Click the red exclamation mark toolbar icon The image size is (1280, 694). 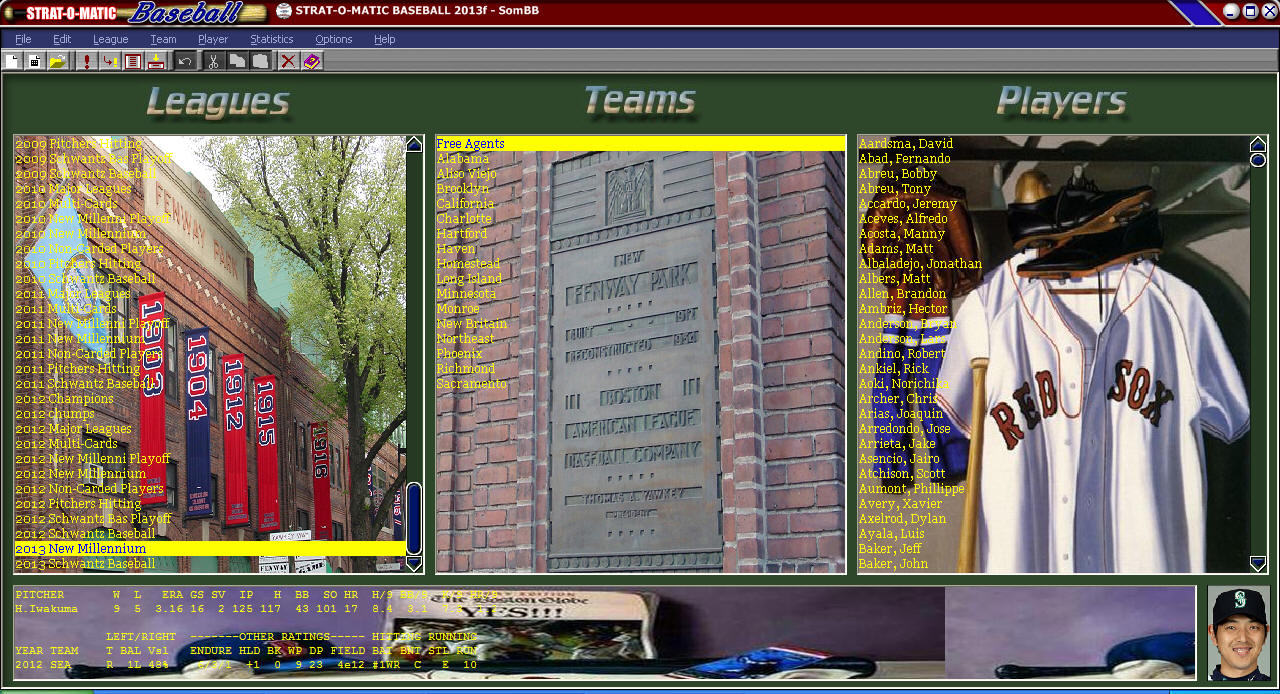(x=87, y=61)
